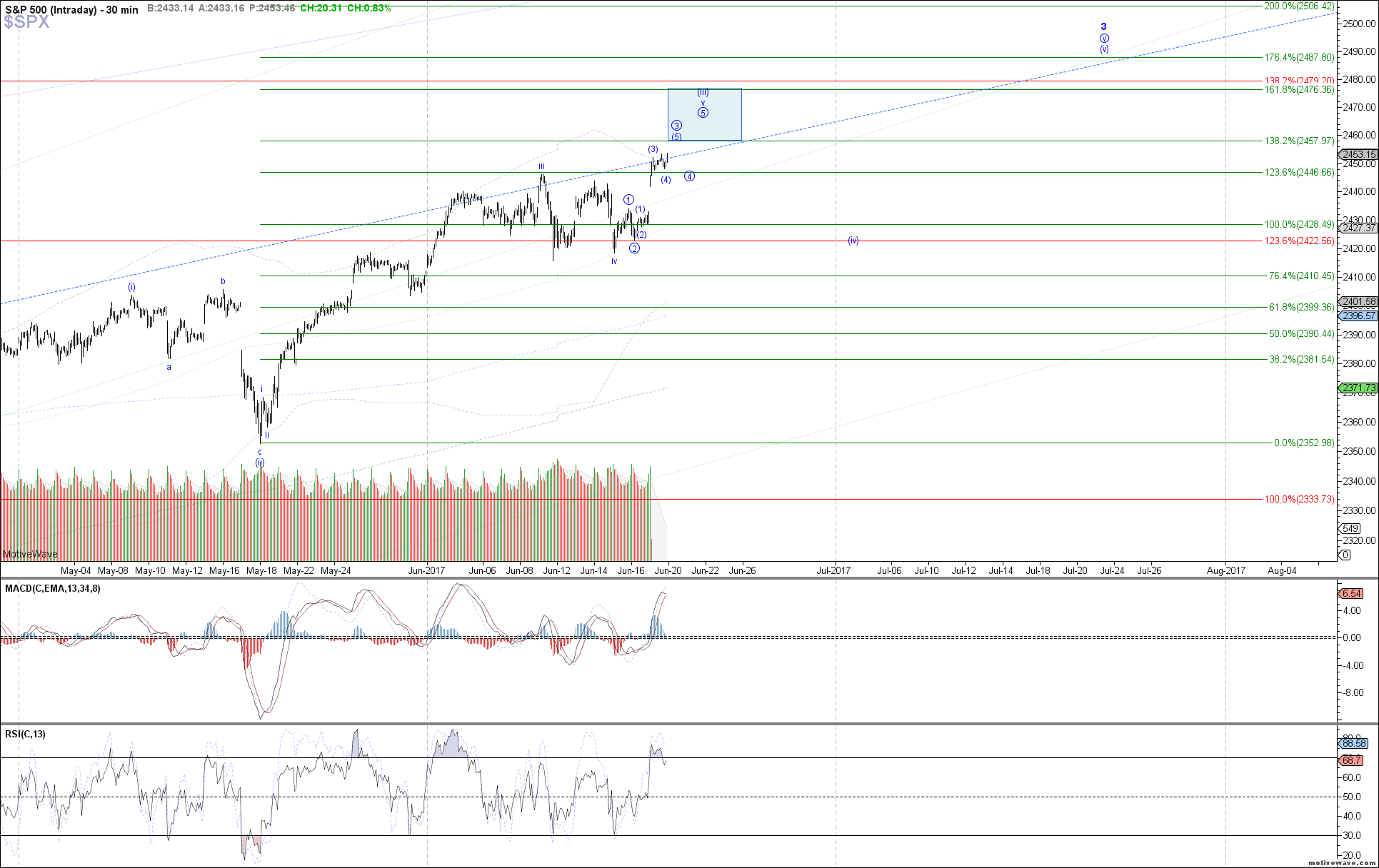Select the 2500.00 price scale label

point(1360,24)
